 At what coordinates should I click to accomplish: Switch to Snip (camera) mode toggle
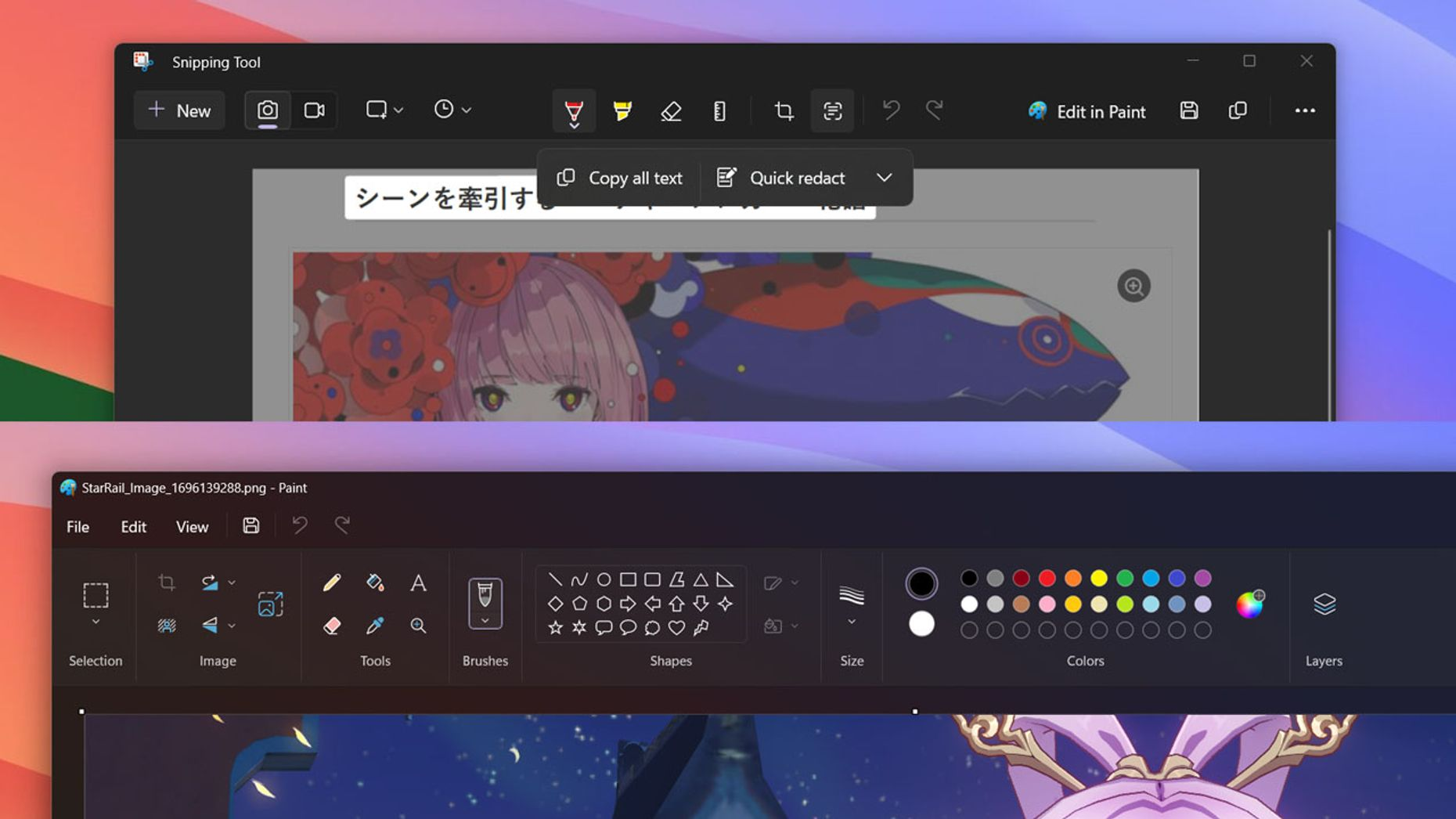268,110
